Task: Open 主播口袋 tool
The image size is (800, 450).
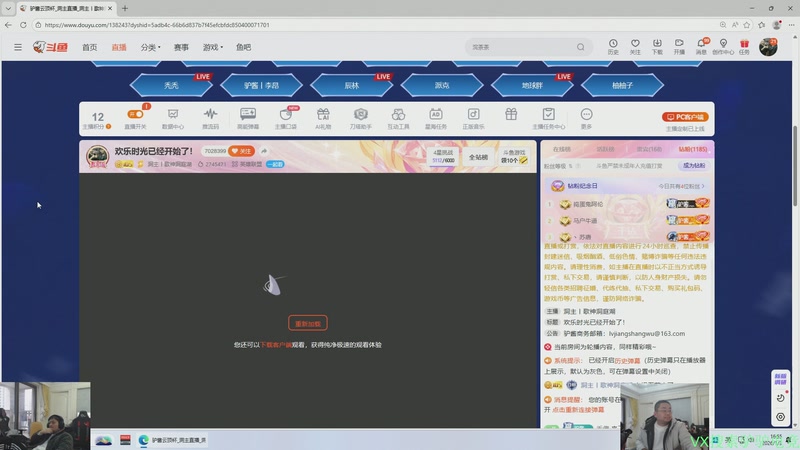Action: pyautogui.click(x=286, y=119)
